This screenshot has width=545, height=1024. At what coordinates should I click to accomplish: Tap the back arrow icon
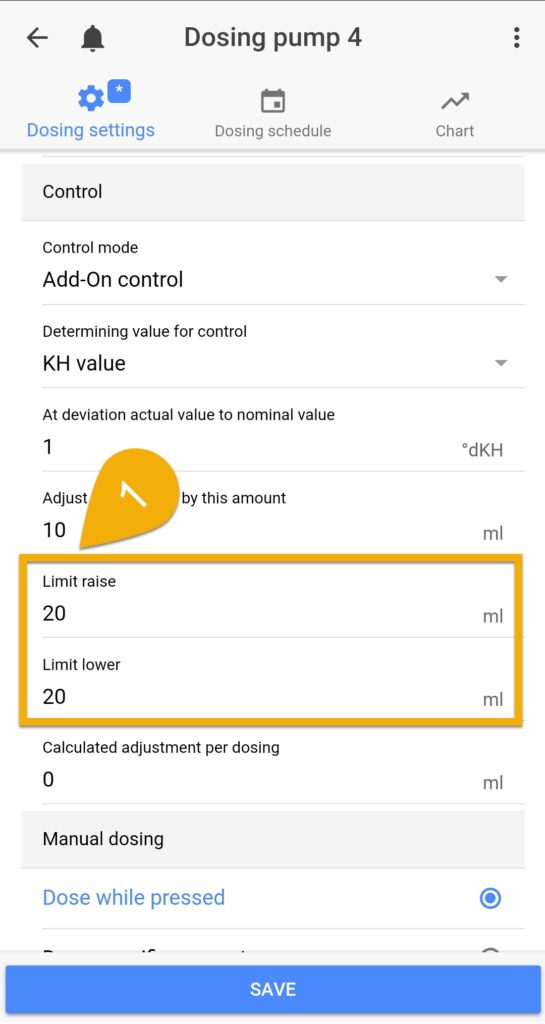(37, 38)
